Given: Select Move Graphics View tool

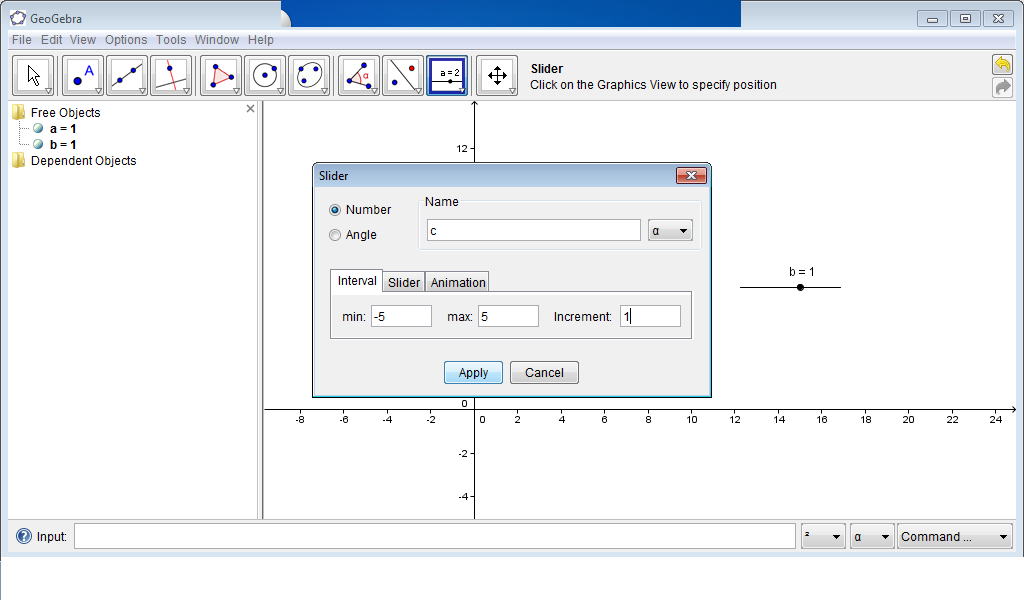Looking at the screenshot, I should (x=497, y=76).
